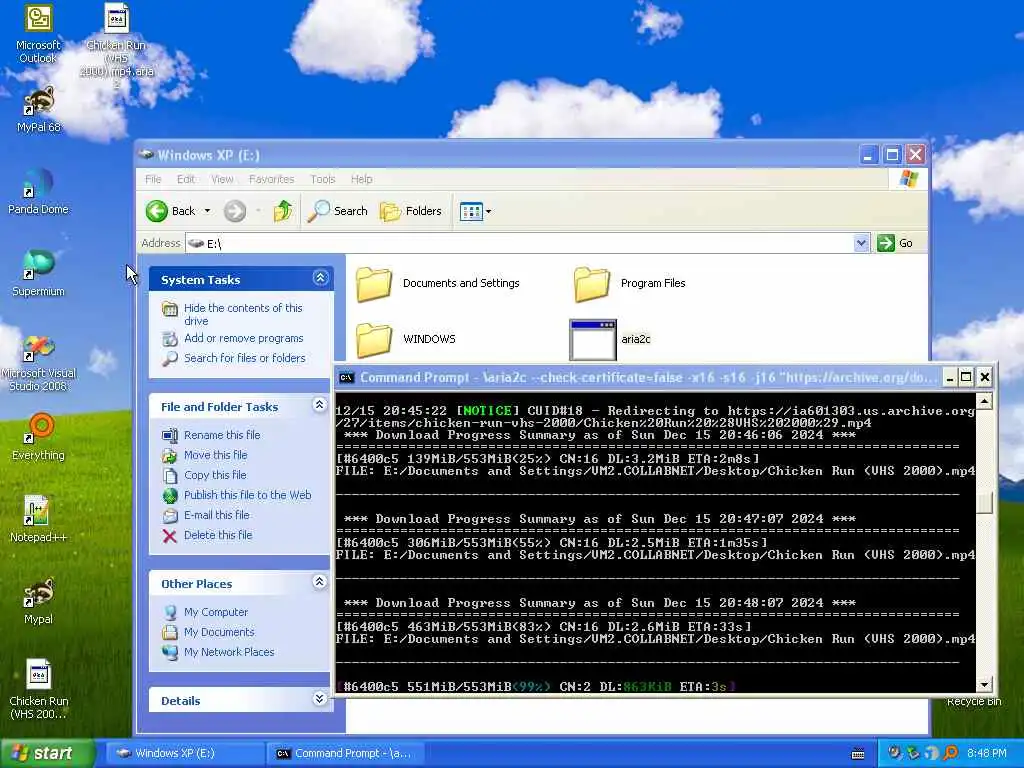
Task: Launch the MyPal 68 desktop shortcut
Action: [38, 109]
